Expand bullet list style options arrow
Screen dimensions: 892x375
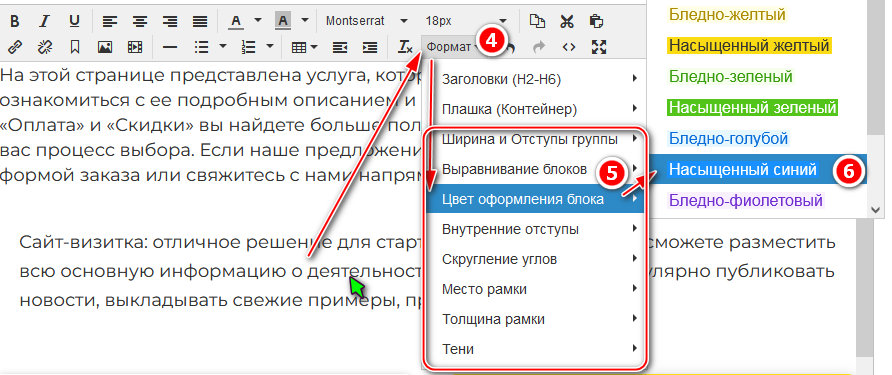tap(223, 46)
